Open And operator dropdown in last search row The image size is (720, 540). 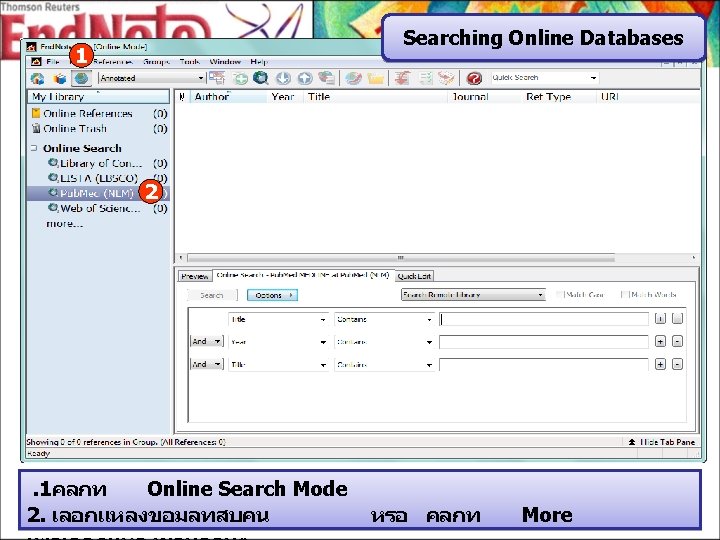tap(207, 364)
